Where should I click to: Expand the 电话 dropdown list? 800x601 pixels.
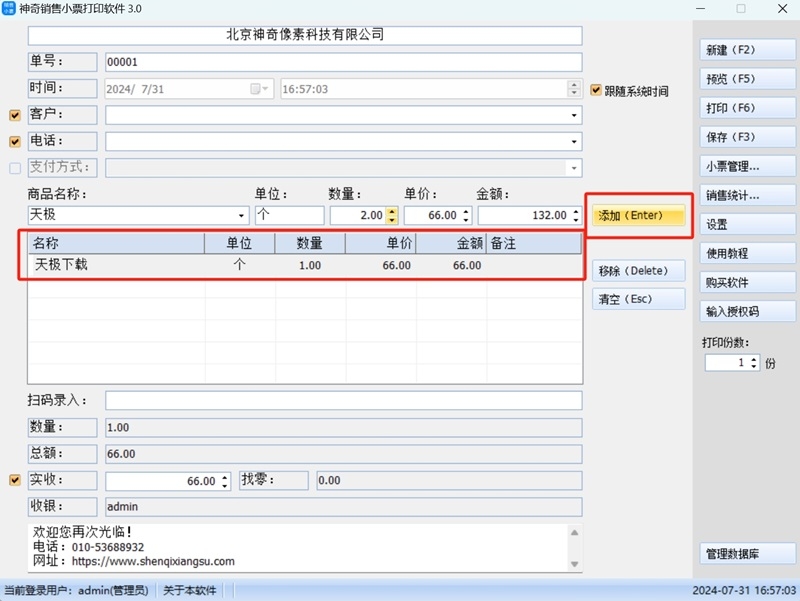(574, 142)
